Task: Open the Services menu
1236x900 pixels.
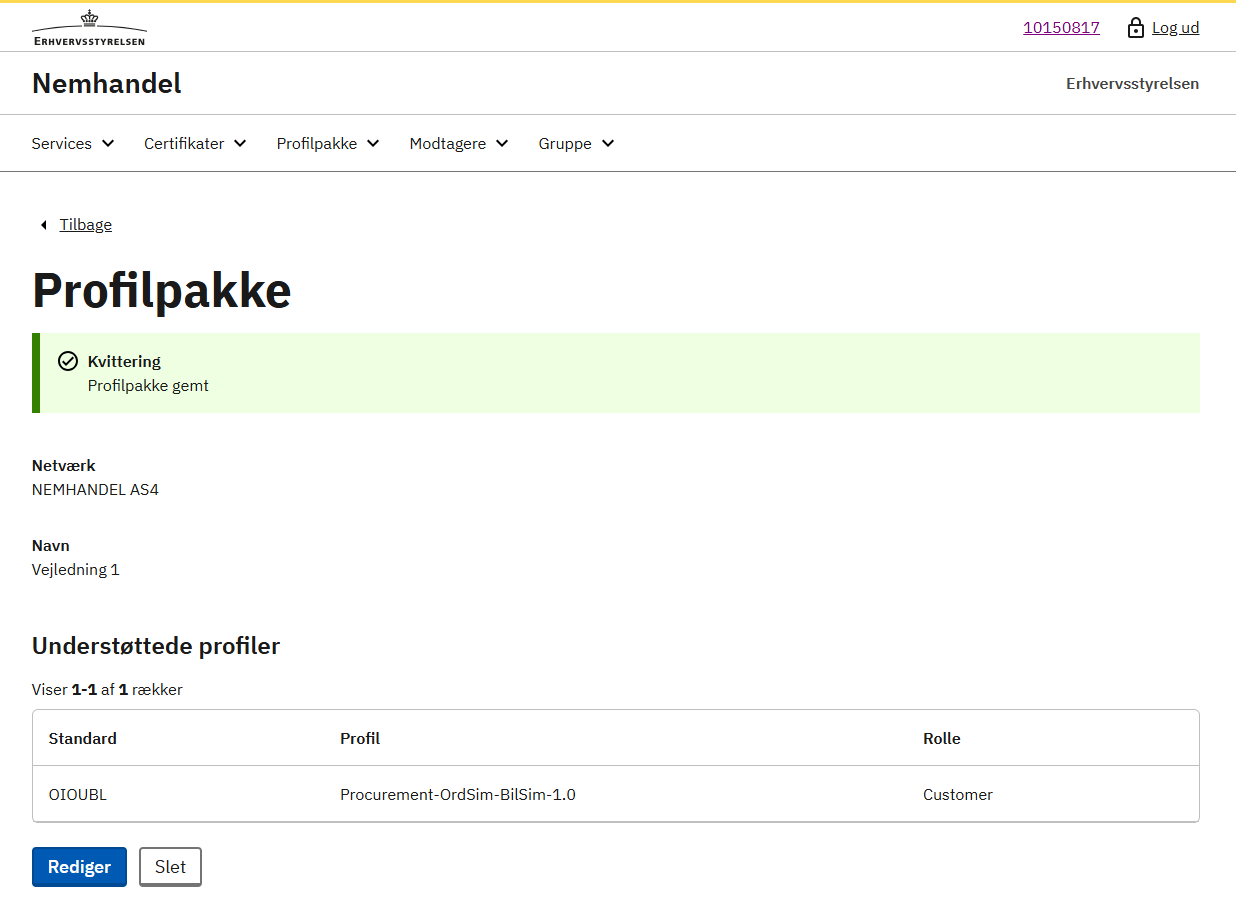Action: (73, 143)
